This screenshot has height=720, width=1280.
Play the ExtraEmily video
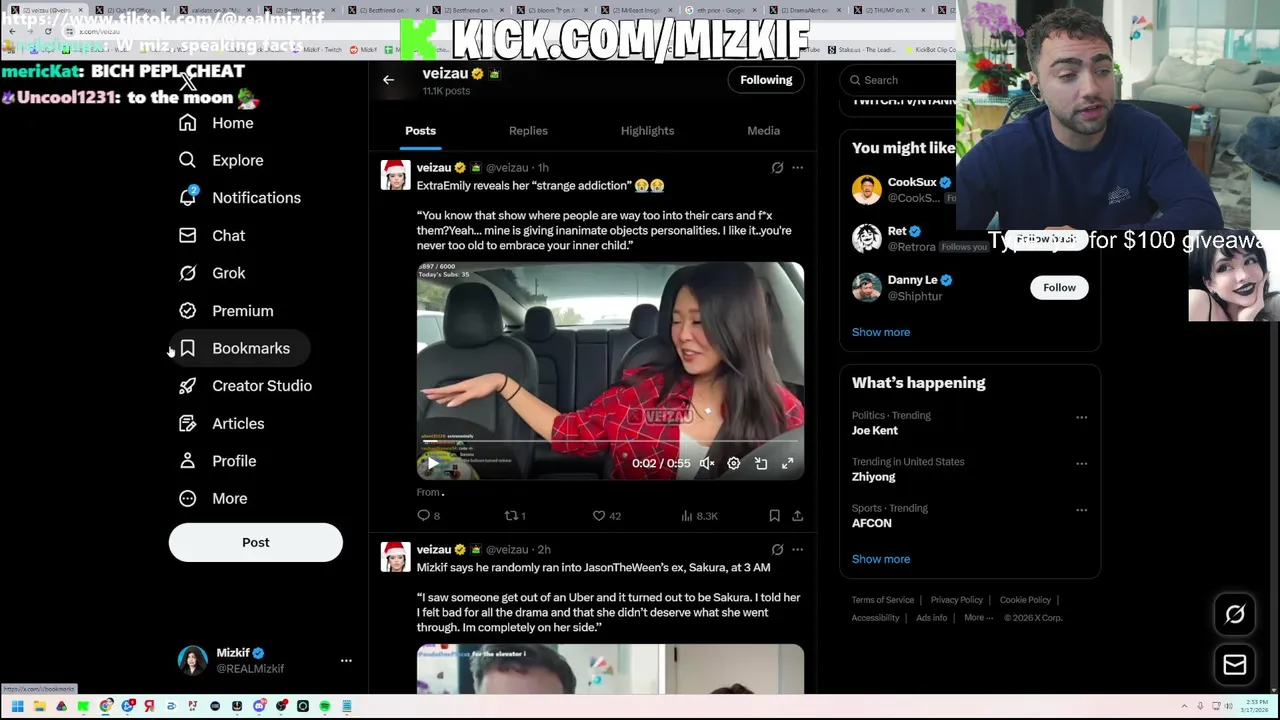pos(432,464)
